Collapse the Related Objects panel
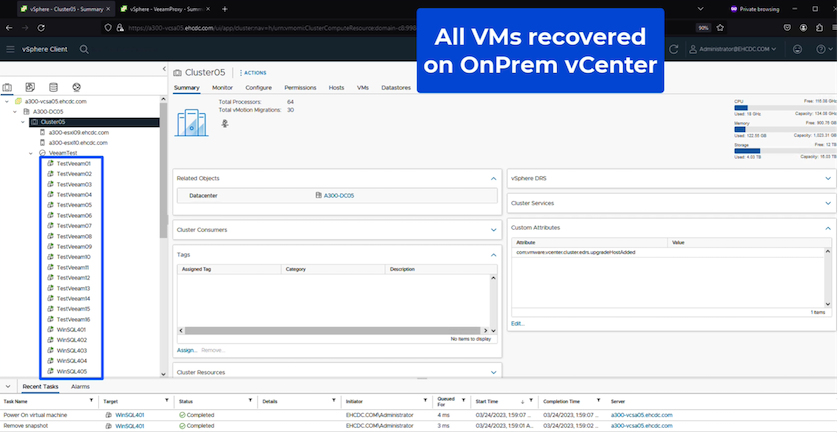Image resolution: width=840 pixels, height=434 pixels. [x=493, y=178]
